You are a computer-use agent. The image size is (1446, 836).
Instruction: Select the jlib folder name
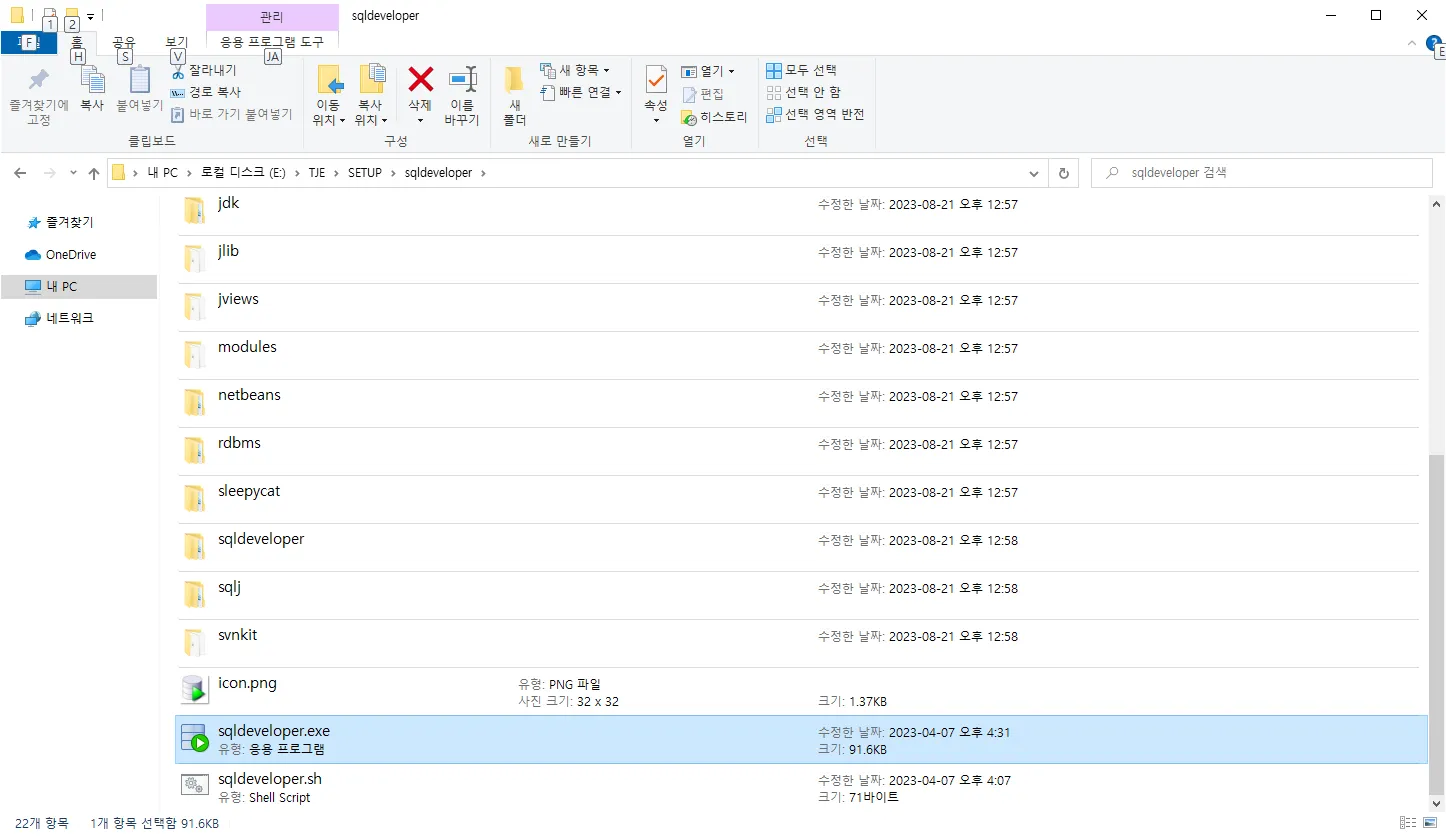point(228,251)
